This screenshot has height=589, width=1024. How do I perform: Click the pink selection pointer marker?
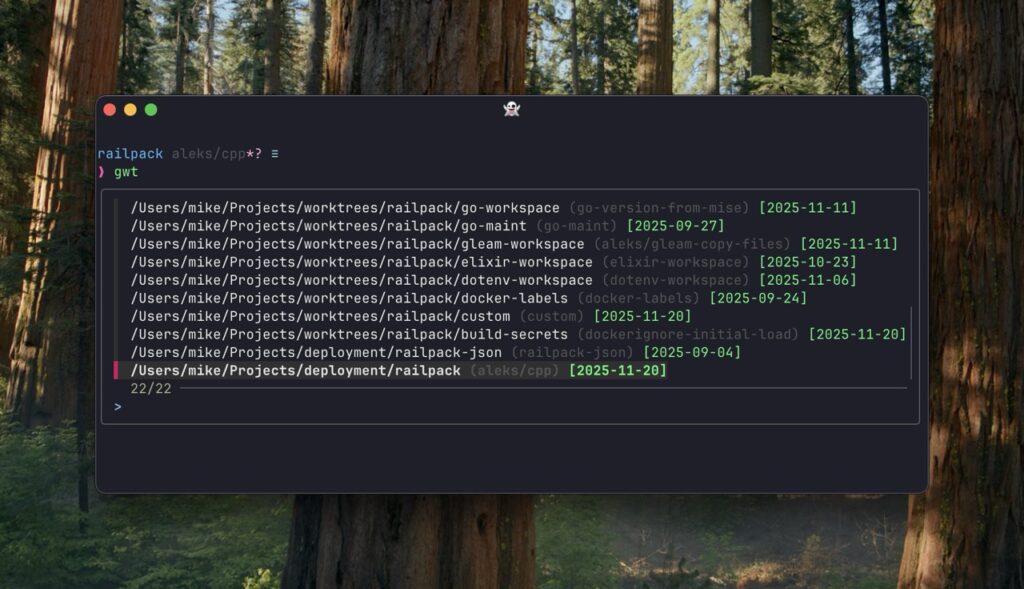click(x=116, y=371)
